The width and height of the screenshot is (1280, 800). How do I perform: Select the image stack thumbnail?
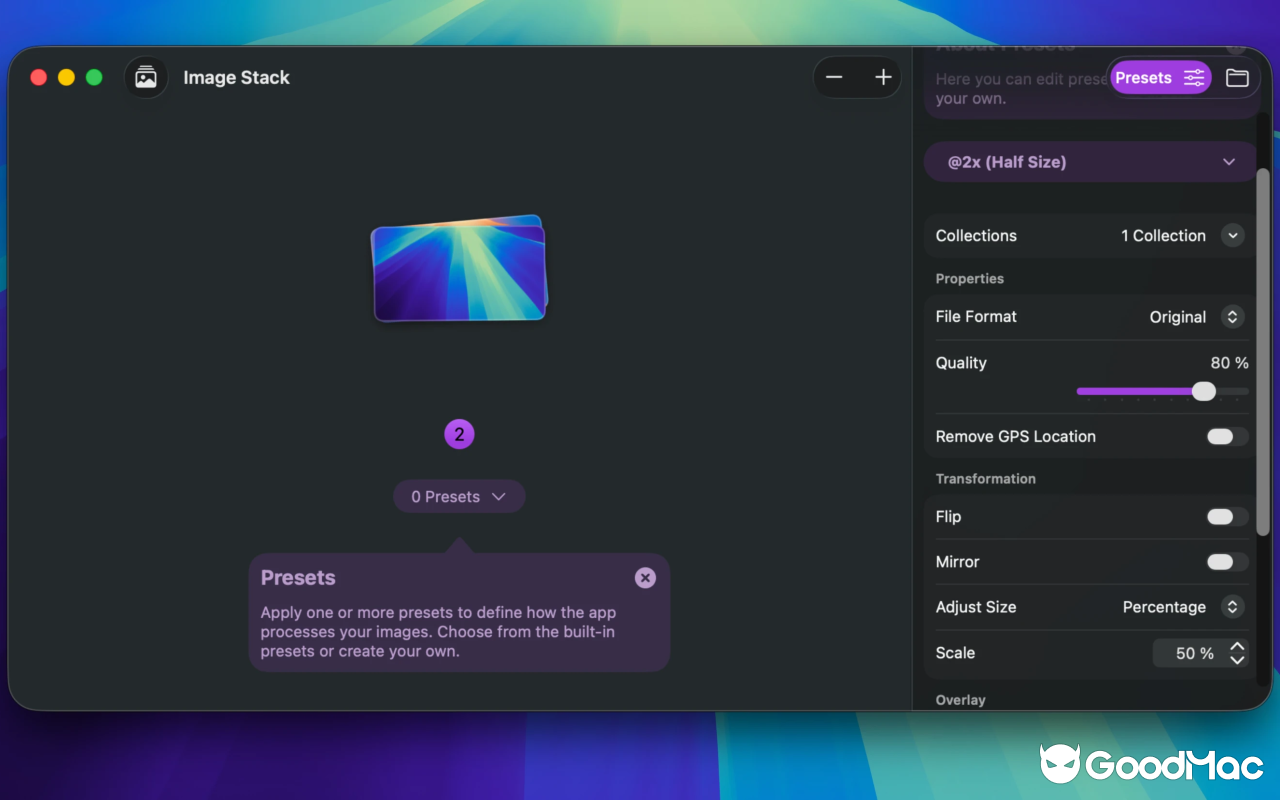(x=459, y=270)
